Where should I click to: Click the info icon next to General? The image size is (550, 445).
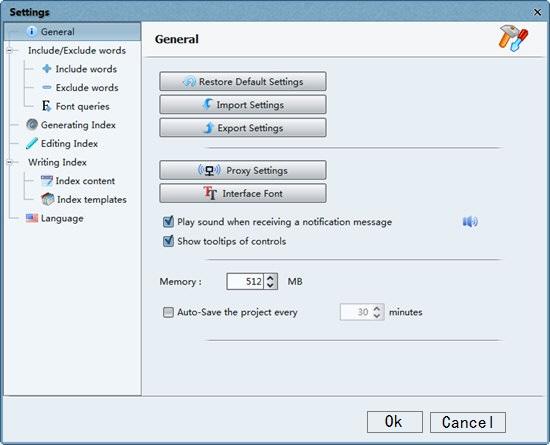click(32, 32)
